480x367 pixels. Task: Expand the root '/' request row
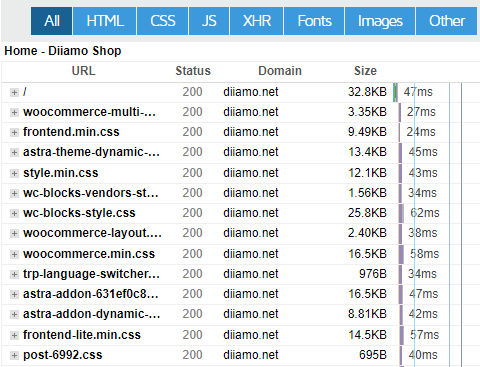point(14,92)
